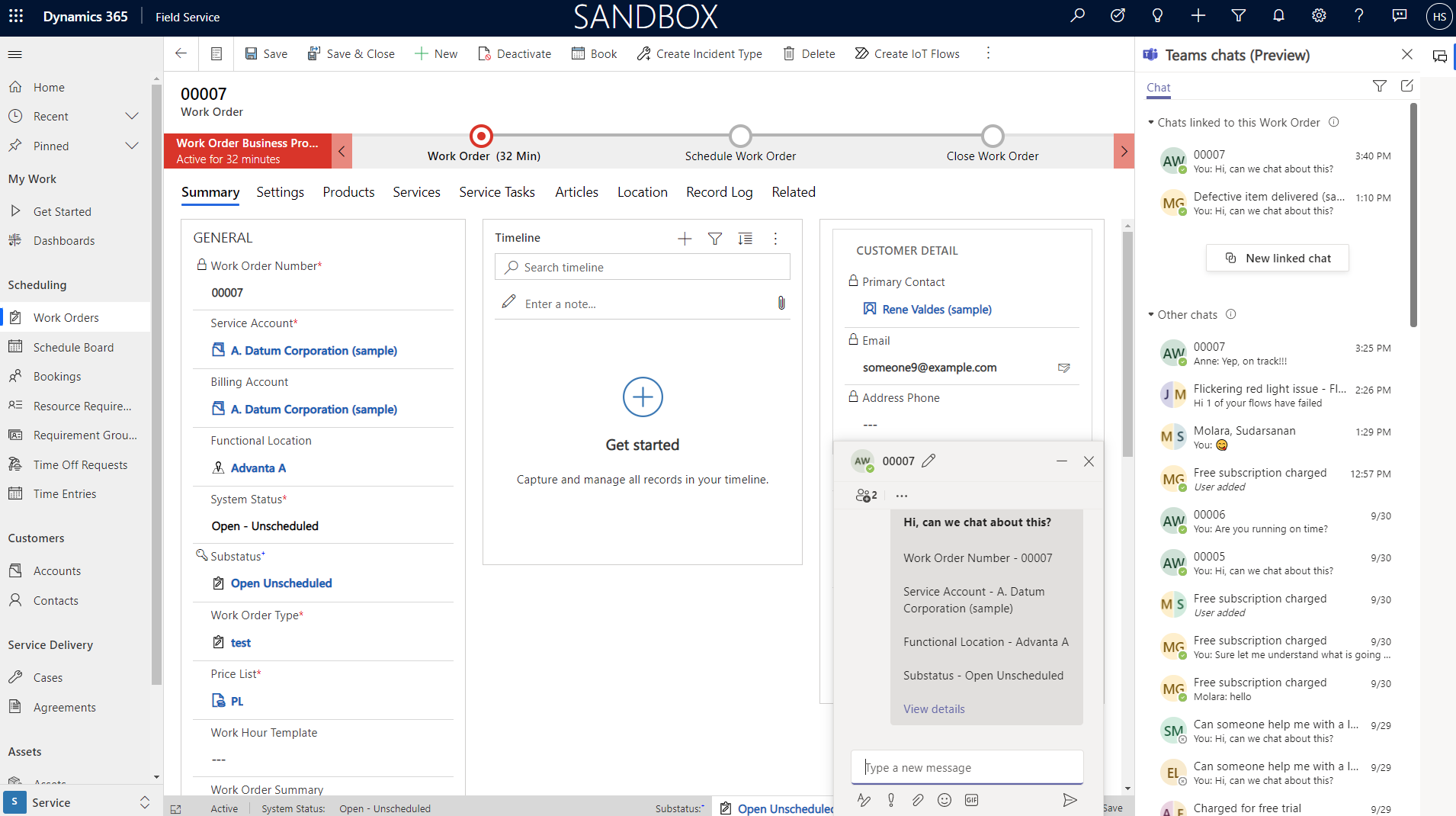Viewport: 1456px width, 816px height.
Task: Open the Related tab
Action: (794, 192)
